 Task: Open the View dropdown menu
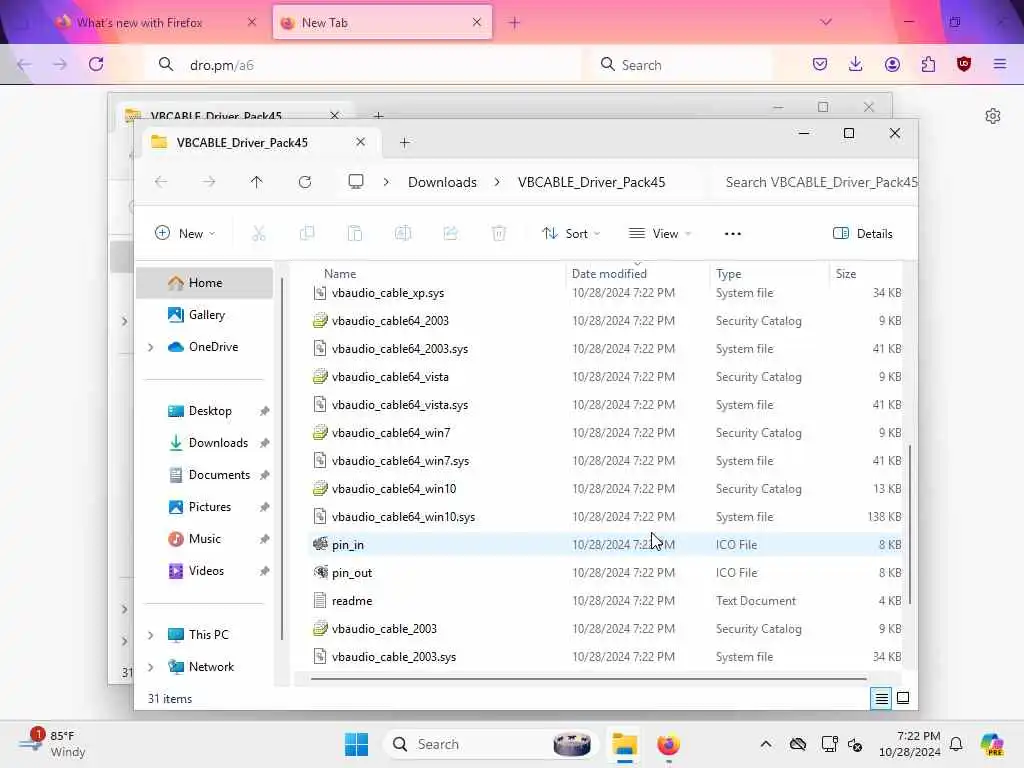[660, 234]
